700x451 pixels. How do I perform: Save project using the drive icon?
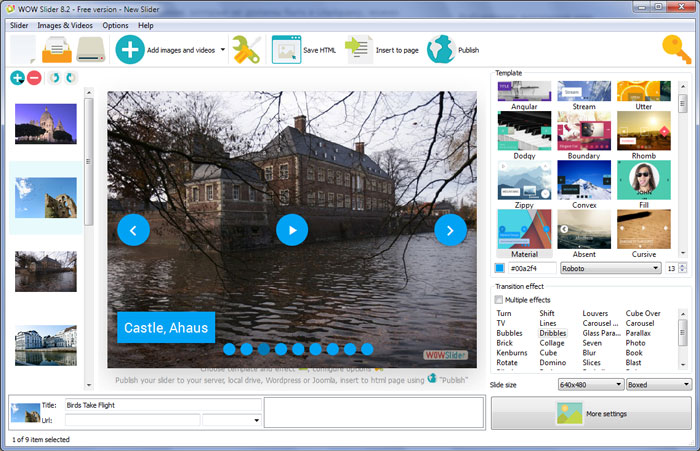[x=91, y=50]
